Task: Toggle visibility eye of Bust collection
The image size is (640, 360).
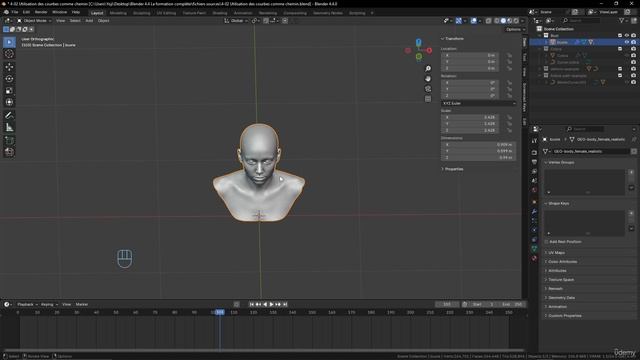Action: coord(627,36)
